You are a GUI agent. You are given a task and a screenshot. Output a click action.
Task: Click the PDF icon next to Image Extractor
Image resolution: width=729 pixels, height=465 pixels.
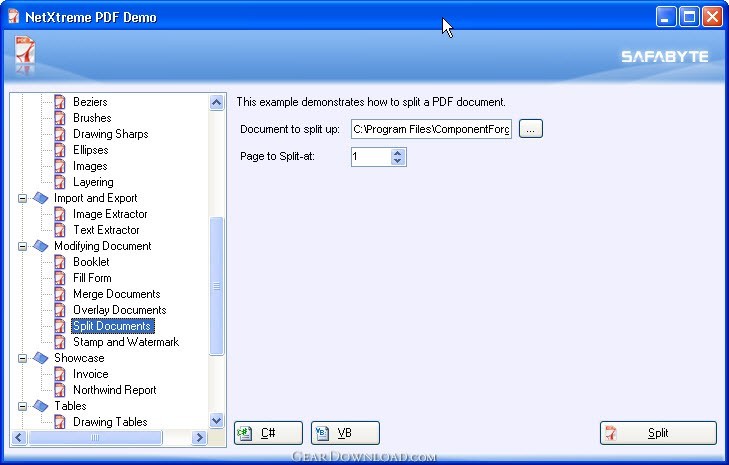[x=59, y=214]
